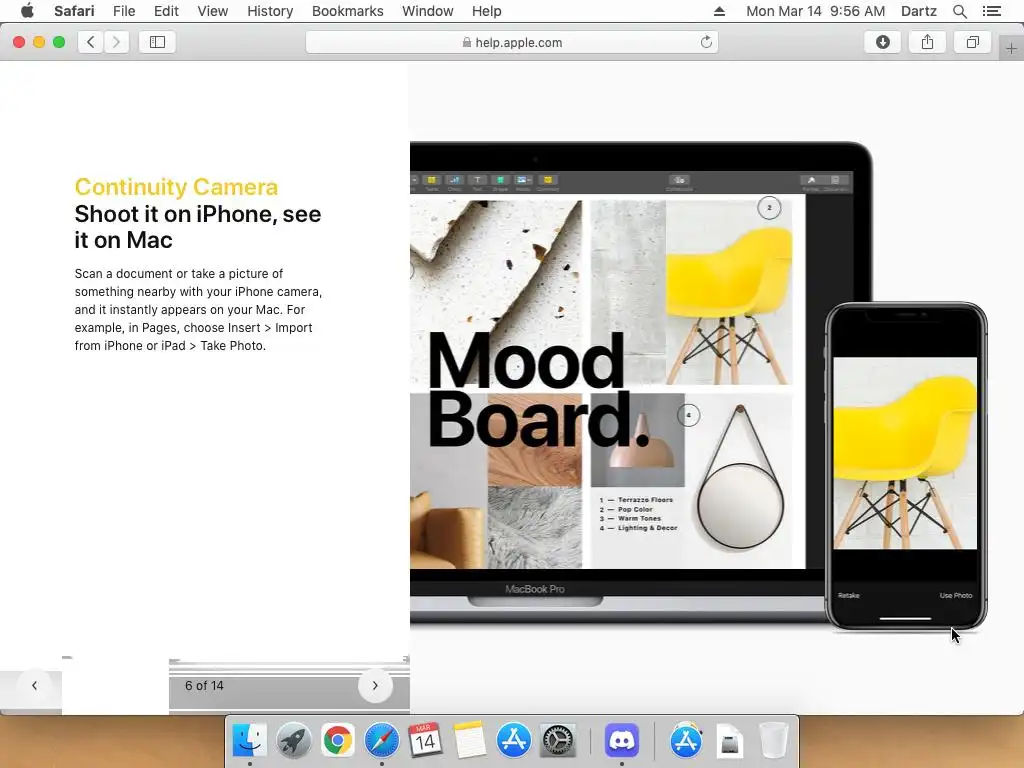This screenshot has width=1024, height=768.
Task: Open Google Chrome from the Dock
Action: (x=337, y=741)
